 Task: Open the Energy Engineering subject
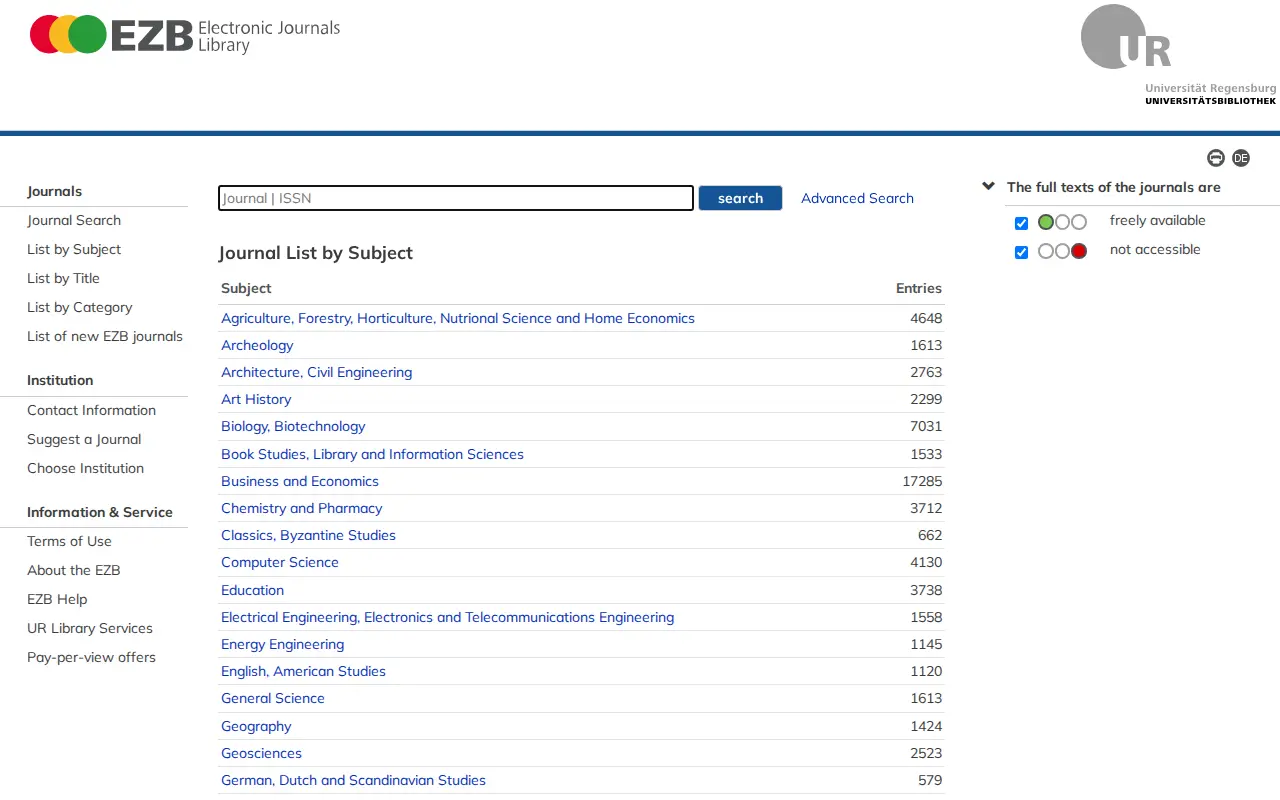click(x=282, y=644)
